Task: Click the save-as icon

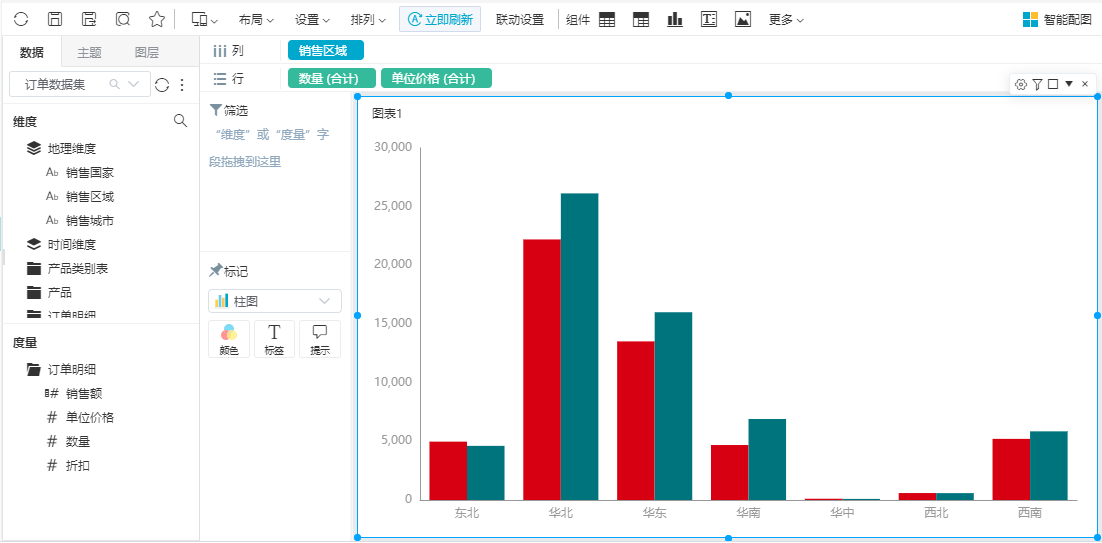Action: coord(89,19)
